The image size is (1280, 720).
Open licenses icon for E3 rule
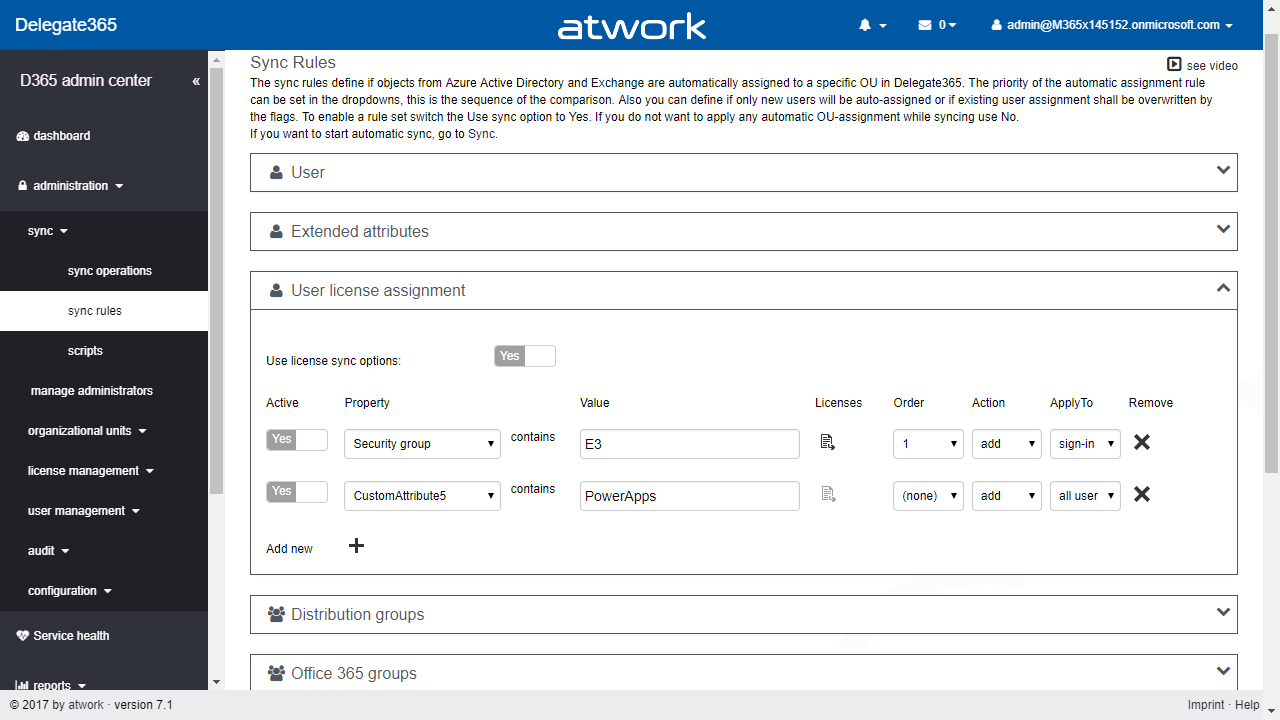(828, 442)
